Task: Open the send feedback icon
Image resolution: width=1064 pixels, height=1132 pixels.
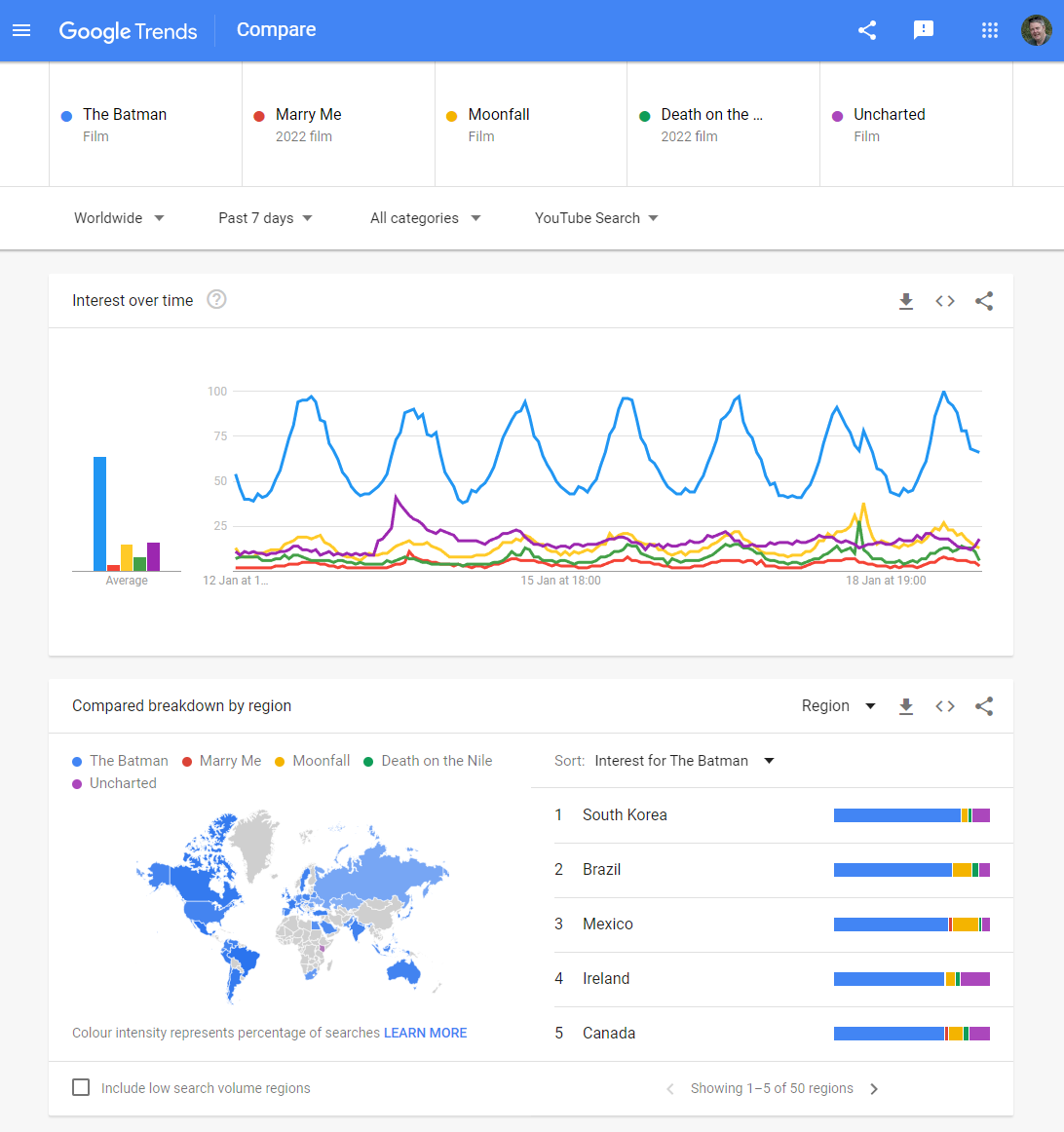Action: coord(924,30)
